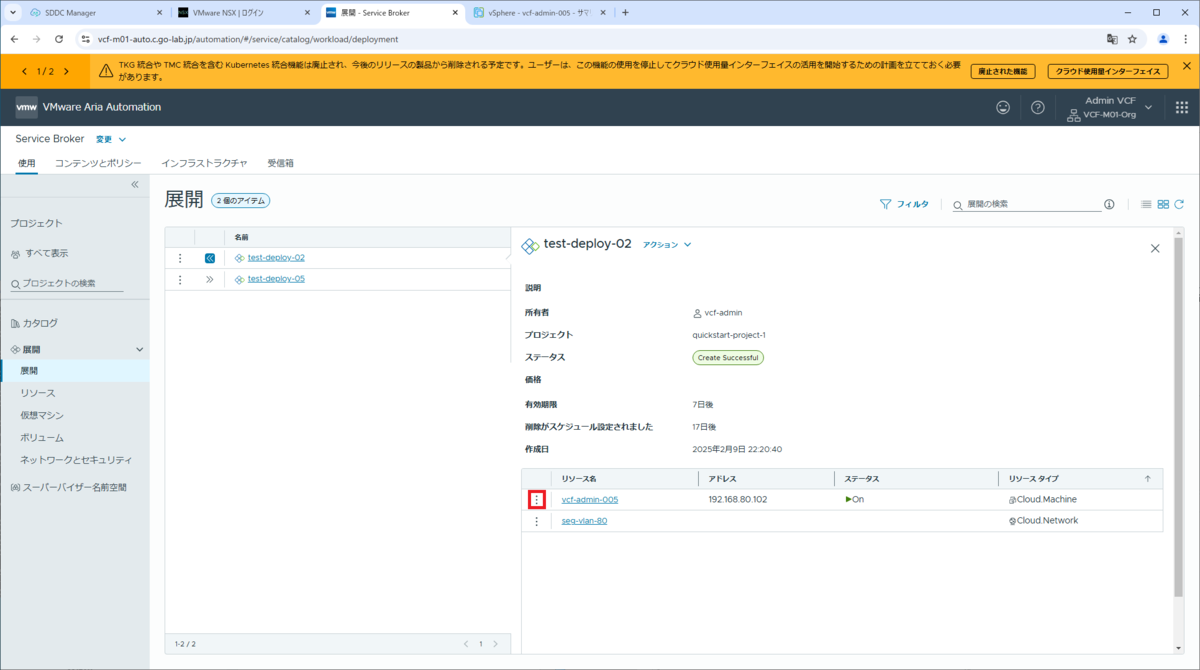
Task: Switch to list view icon
Action: point(1146,204)
